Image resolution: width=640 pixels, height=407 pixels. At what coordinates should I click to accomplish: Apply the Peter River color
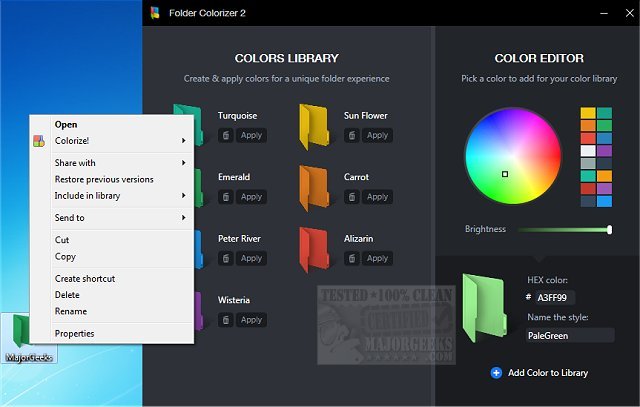pyautogui.click(x=251, y=258)
